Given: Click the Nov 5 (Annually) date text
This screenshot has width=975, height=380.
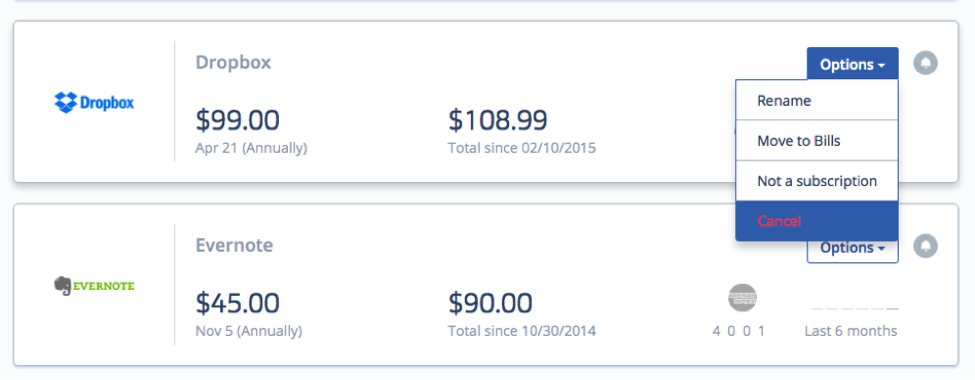Looking at the screenshot, I should point(249,331).
